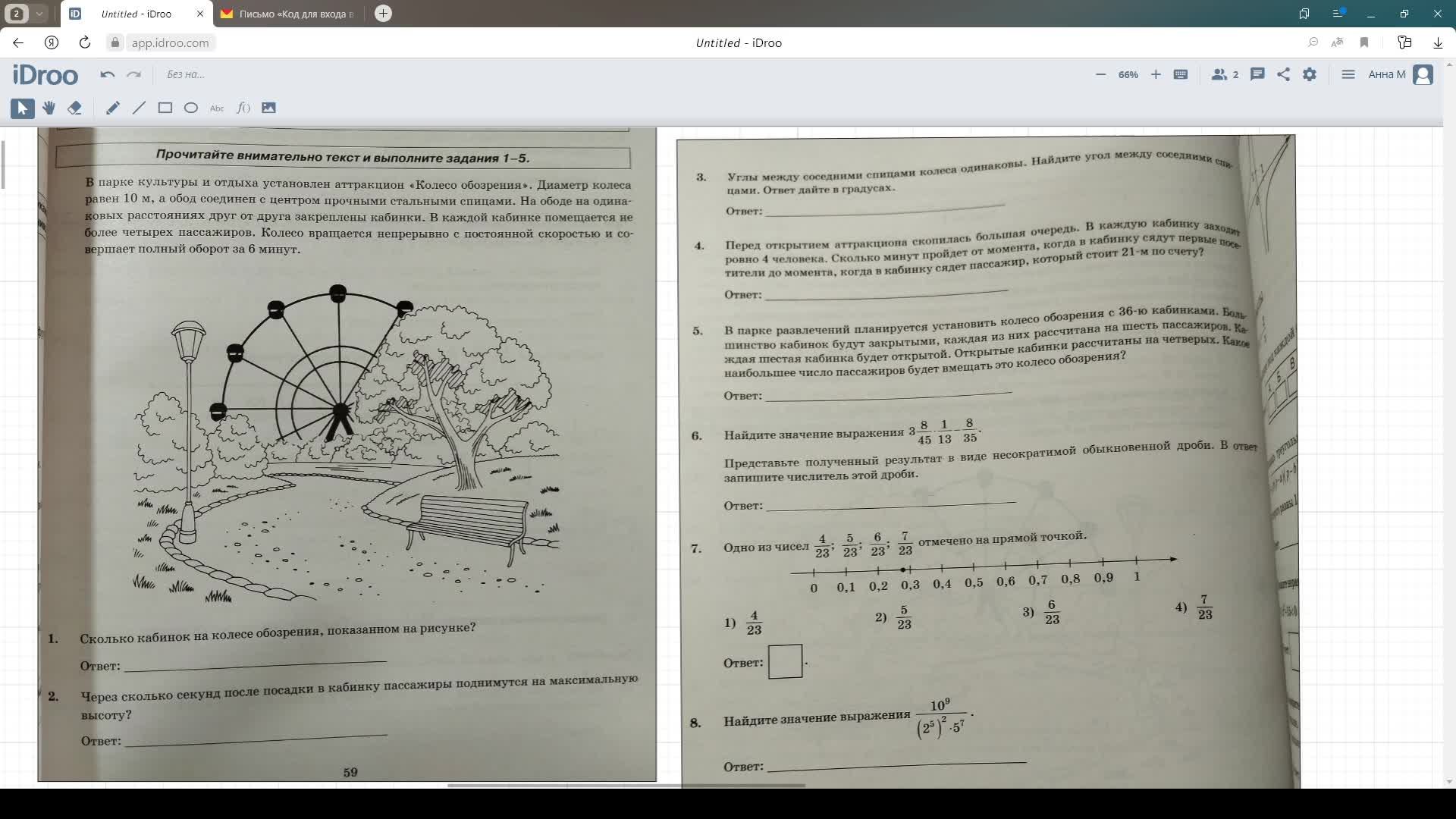1456x819 pixels.
Task: Switch to the Письмо «Код для входа» tab
Action: [288, 14]
